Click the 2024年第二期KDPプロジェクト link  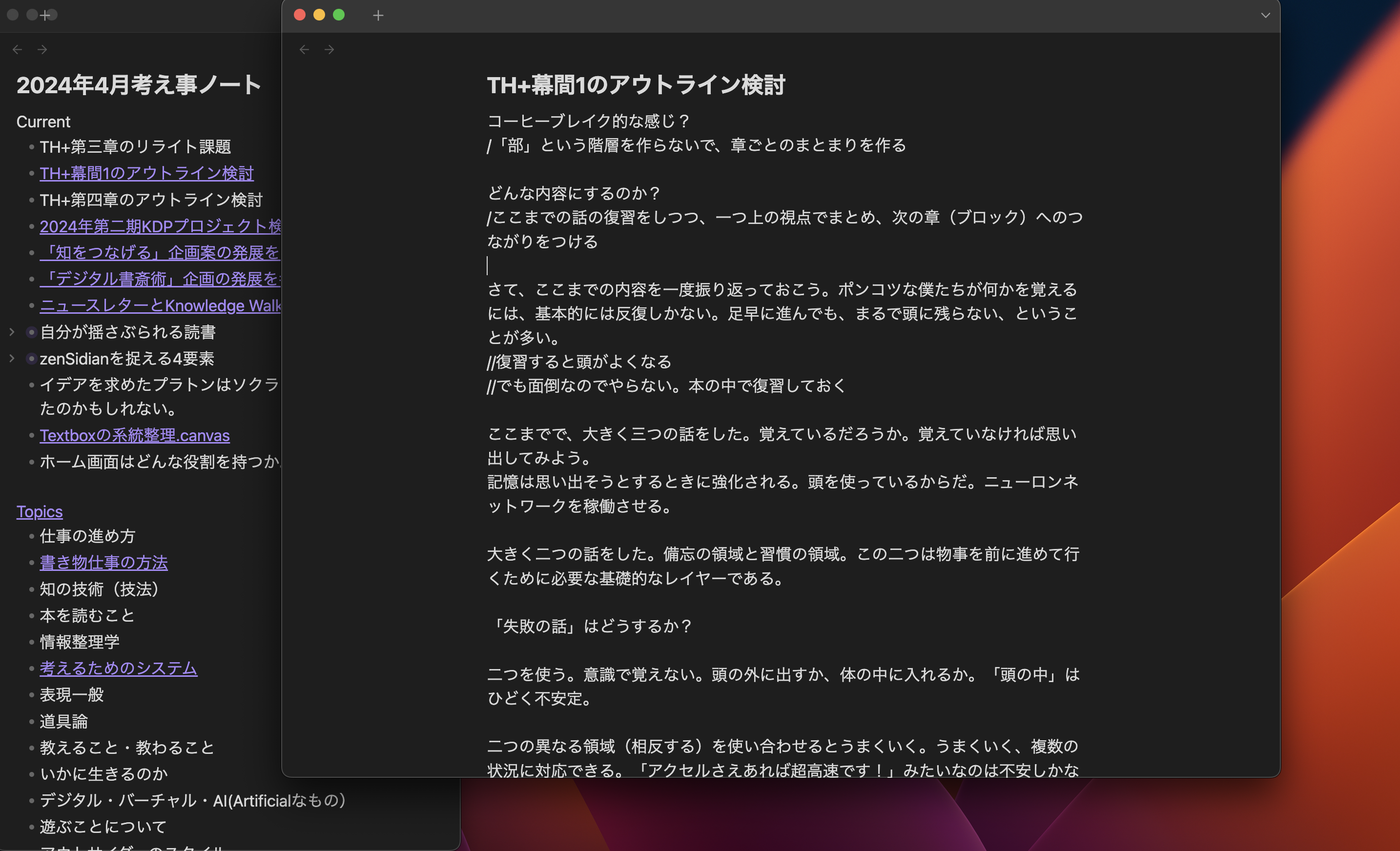(x=160, y=226)
